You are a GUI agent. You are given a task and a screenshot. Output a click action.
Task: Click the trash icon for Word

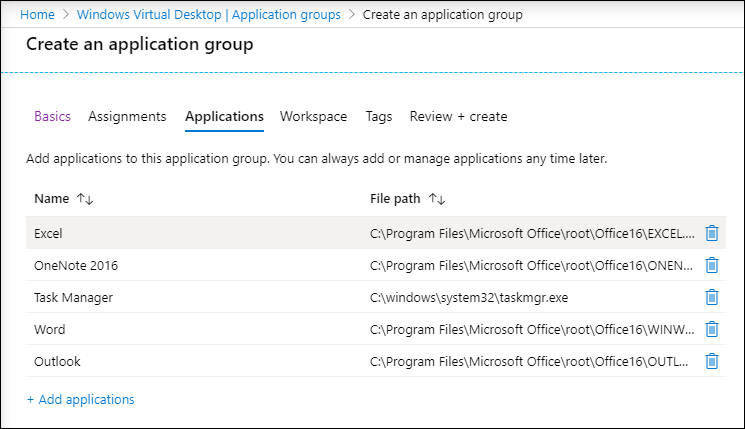(711, 329)
